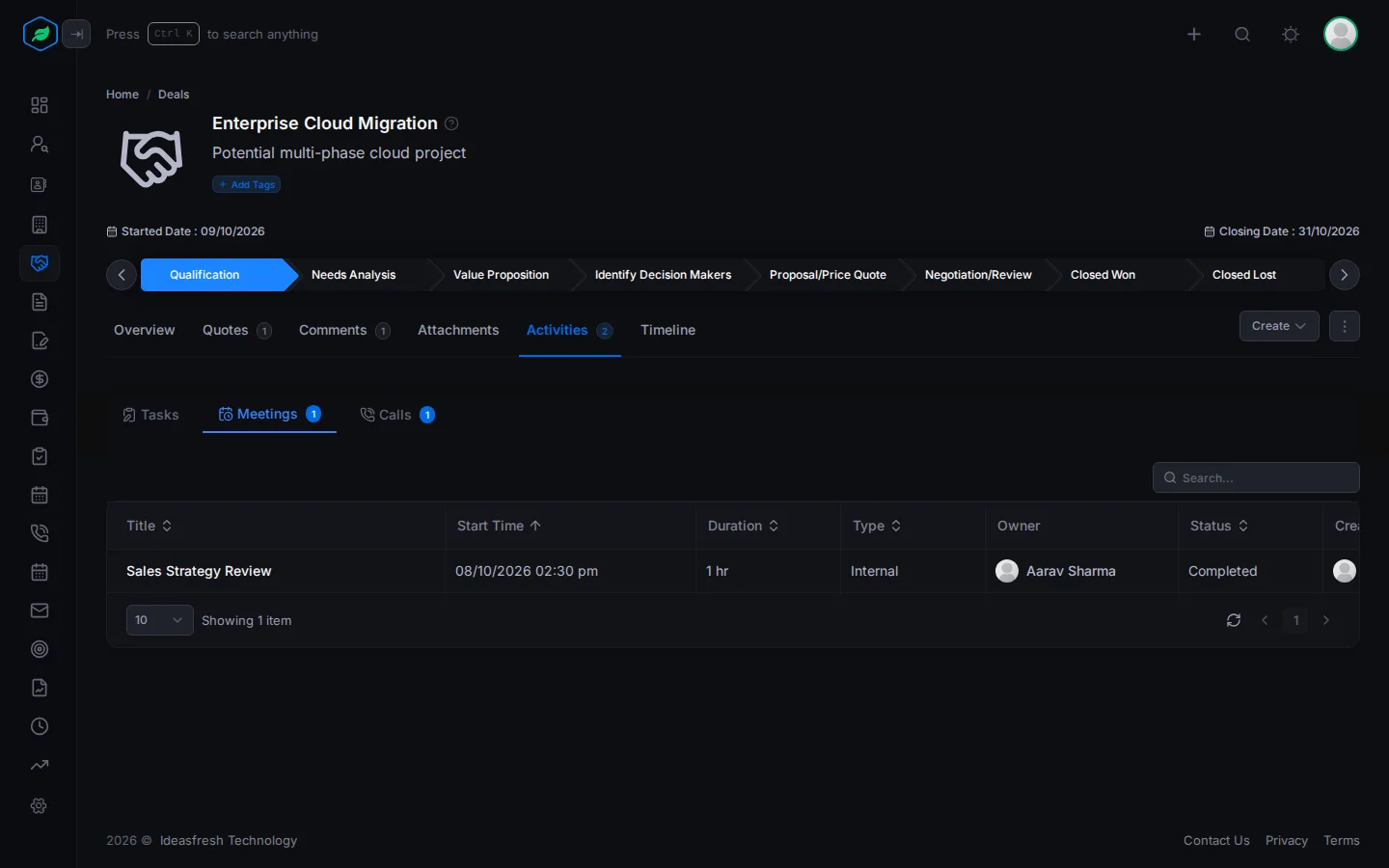
Task: Open the user profile avatar in top bar
Action: [1341, 35]
